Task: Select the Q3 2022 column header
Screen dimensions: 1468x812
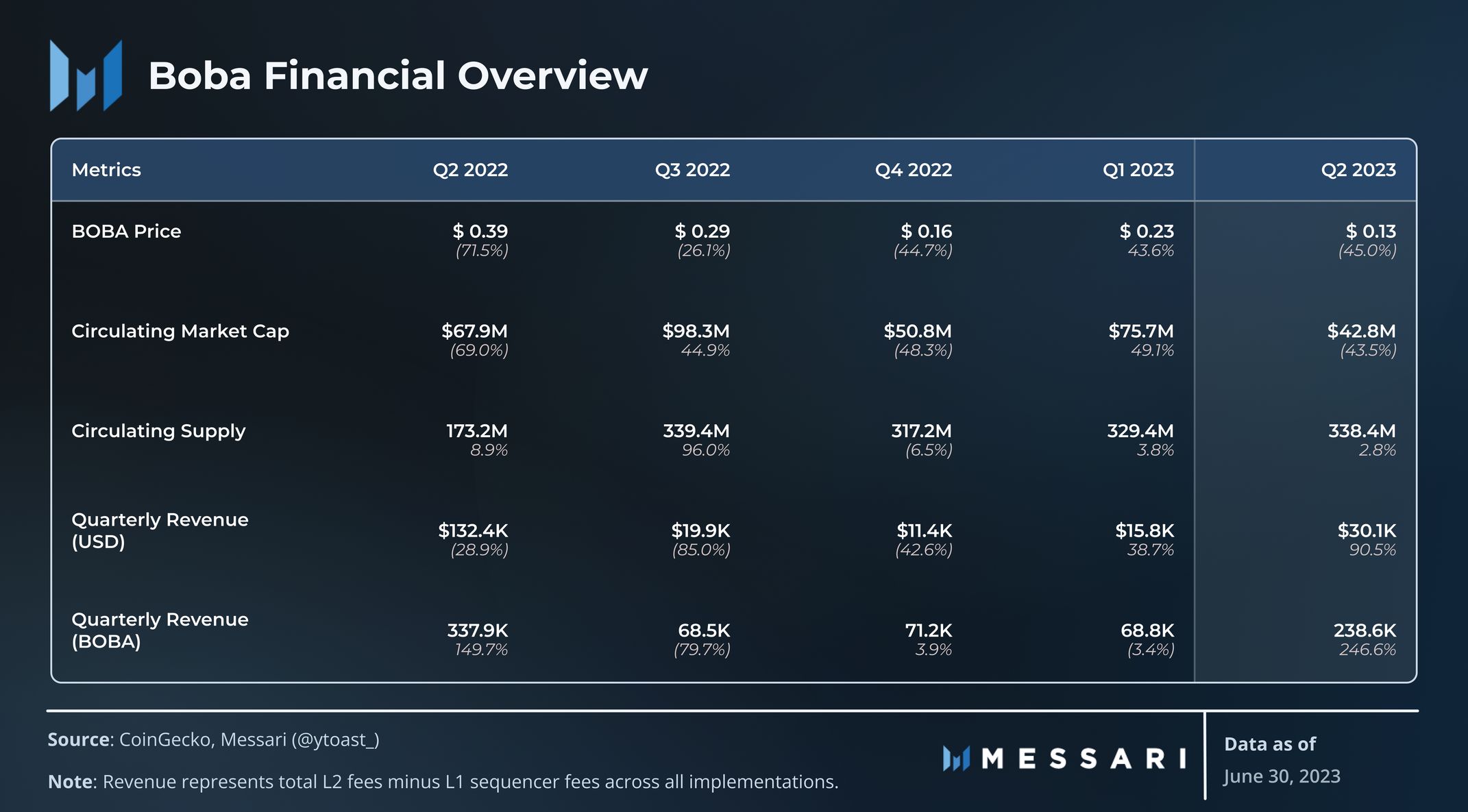Action: point(692,170)
